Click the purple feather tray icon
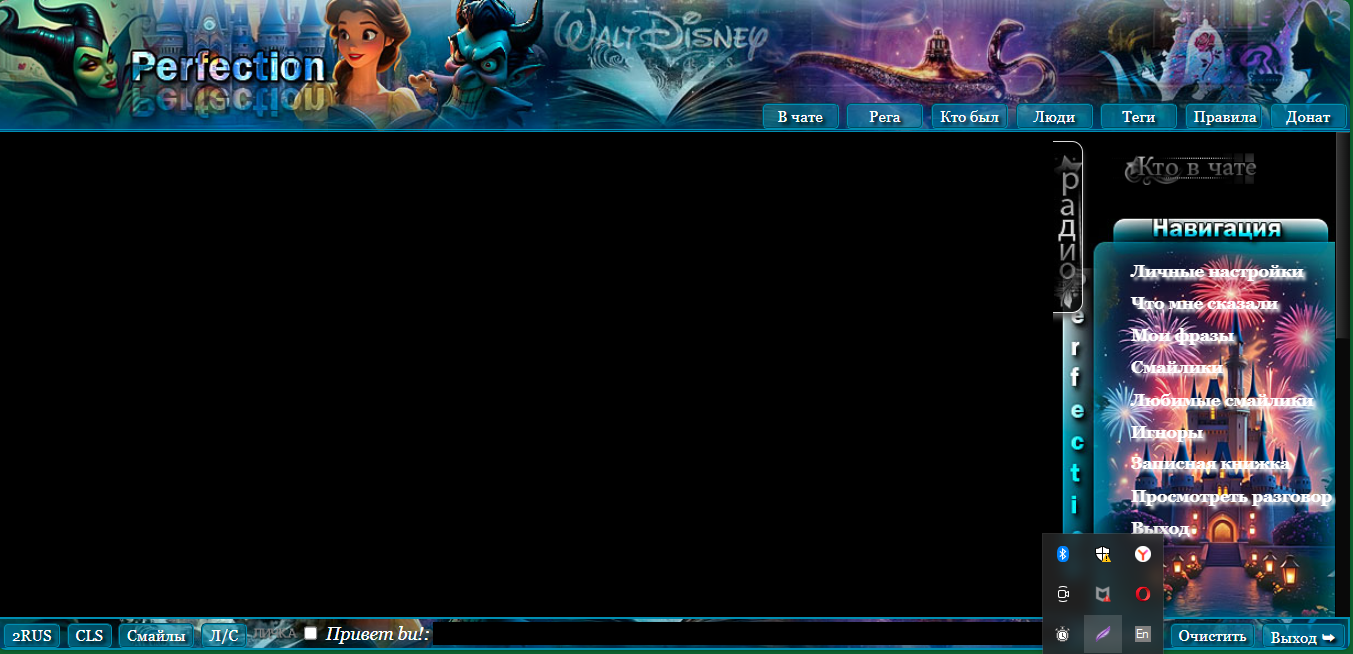This screenshot has width=1353, height=654. (x=1102, y=634)
